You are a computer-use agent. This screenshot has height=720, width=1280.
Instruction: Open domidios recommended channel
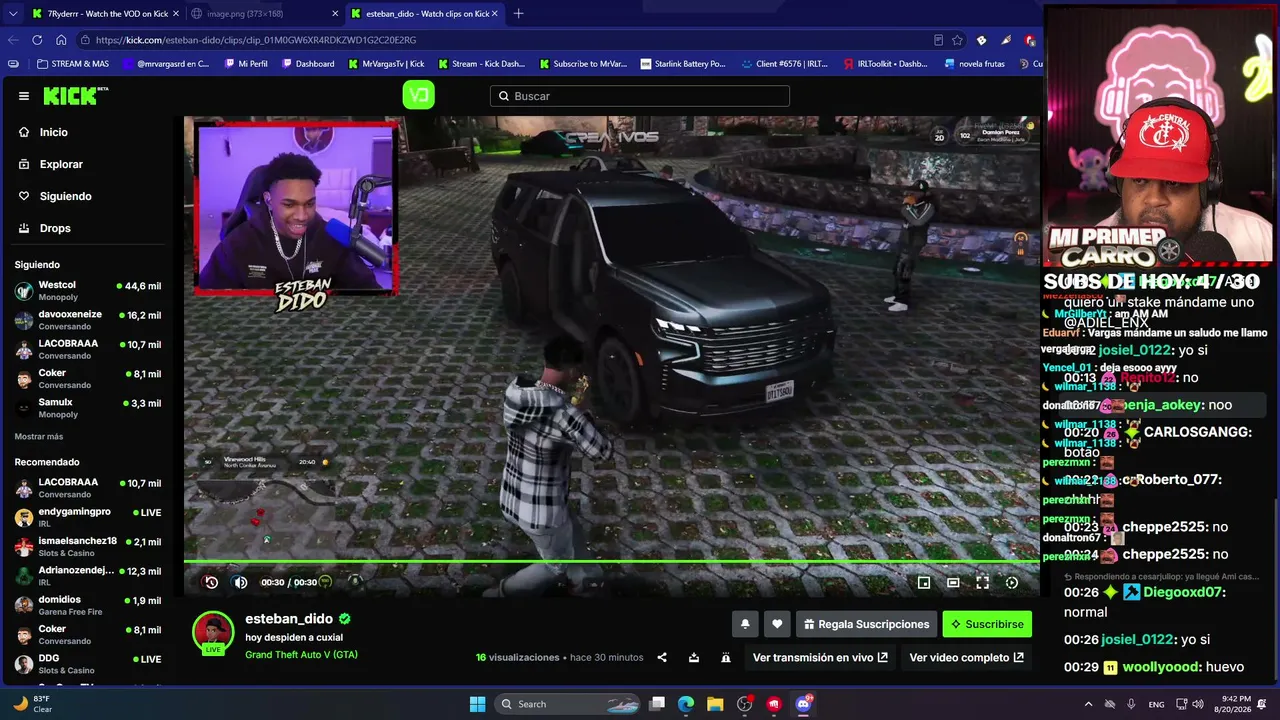(x=88, y=606)
